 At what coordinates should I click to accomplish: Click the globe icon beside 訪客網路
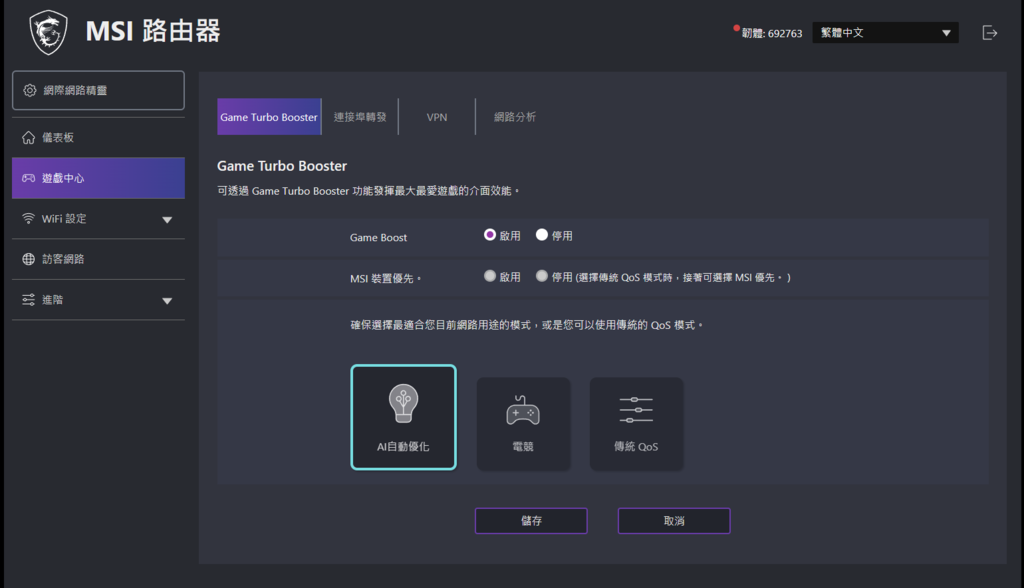[29, 259]
